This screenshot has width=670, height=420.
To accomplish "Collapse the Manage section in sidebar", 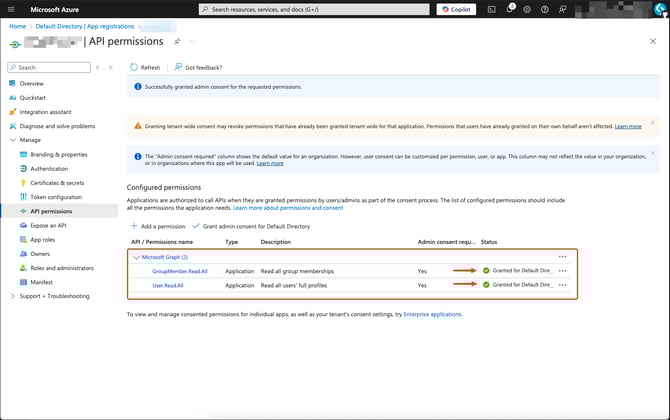I will (x=12, y=140).
